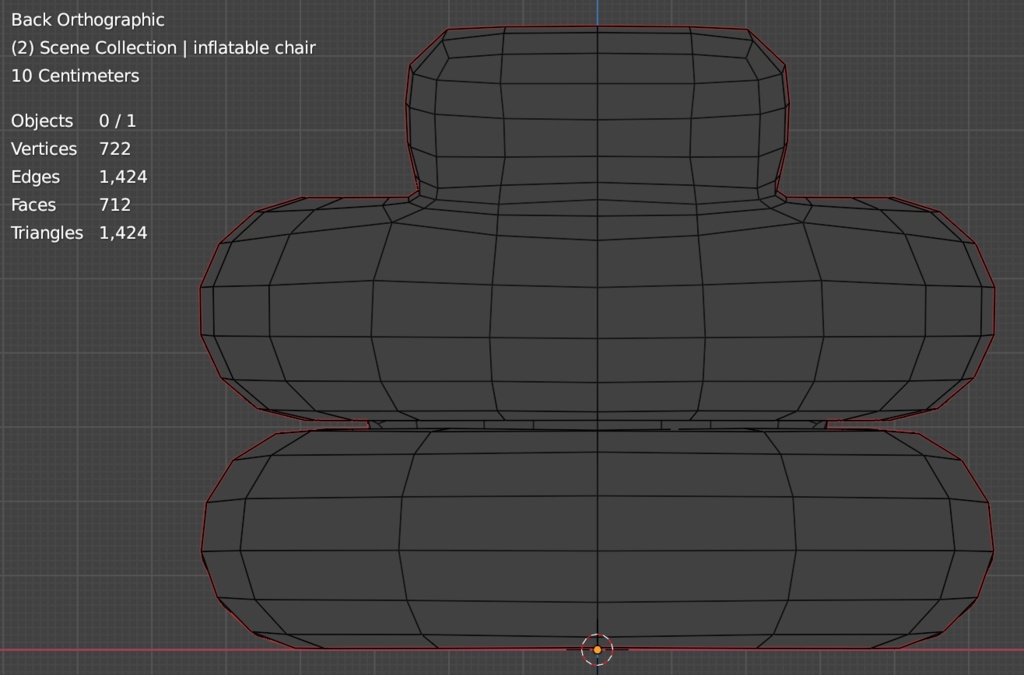Click the seam between middle and bottom cushions
1024x675 pixels.
(597, 426)
